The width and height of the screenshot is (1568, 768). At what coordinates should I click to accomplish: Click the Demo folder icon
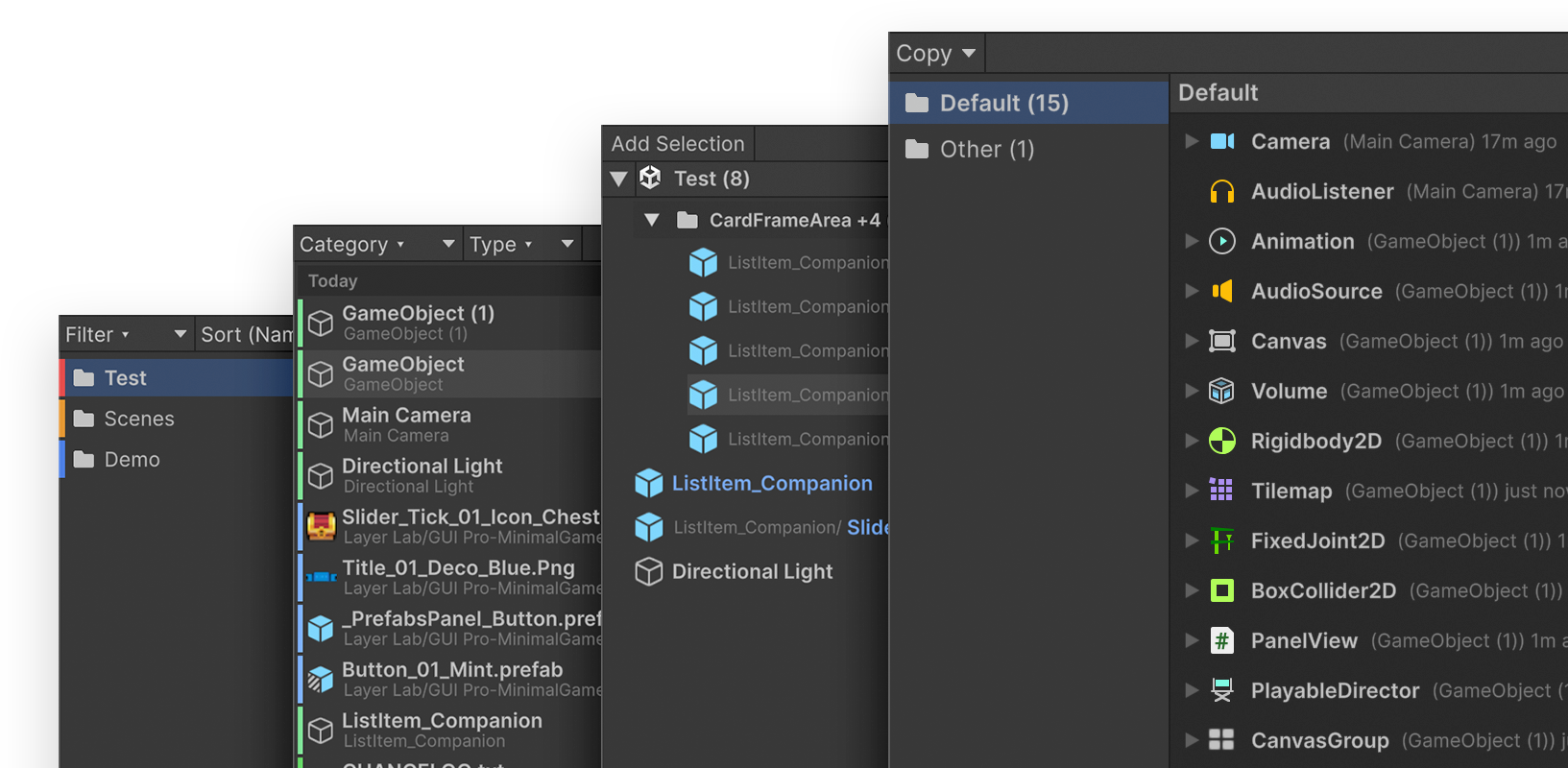[84, 460]
